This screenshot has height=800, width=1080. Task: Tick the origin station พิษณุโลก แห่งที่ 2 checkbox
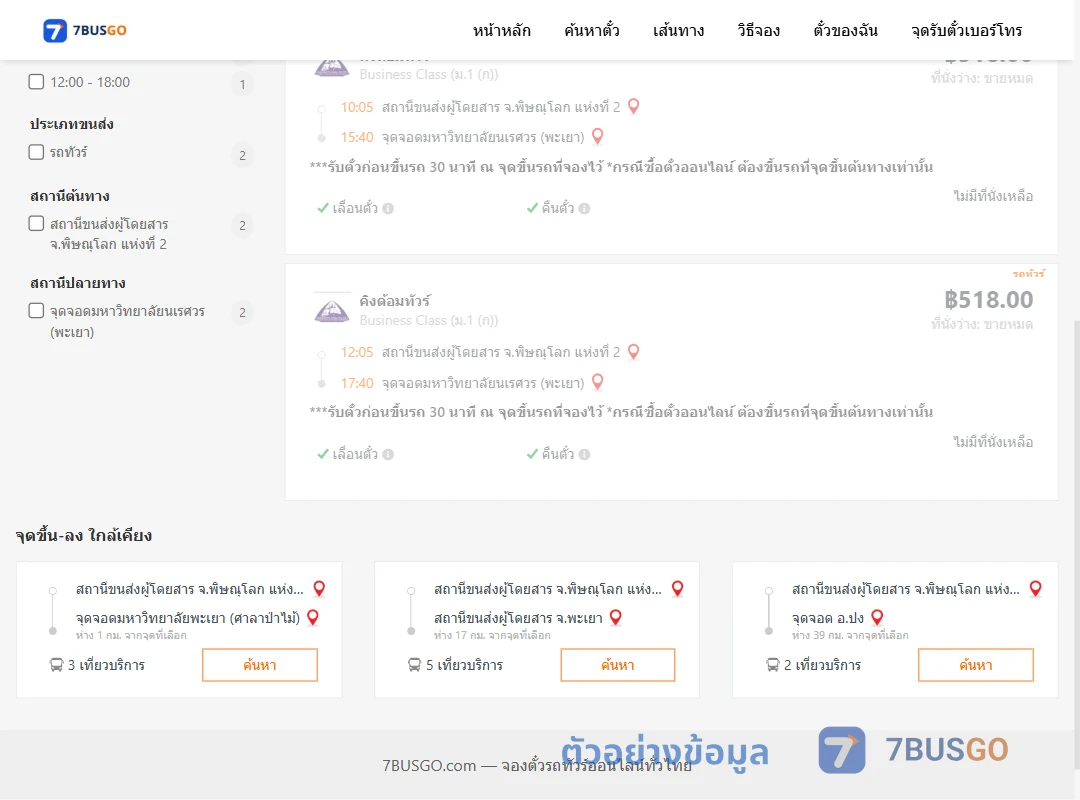click(37, 223)
